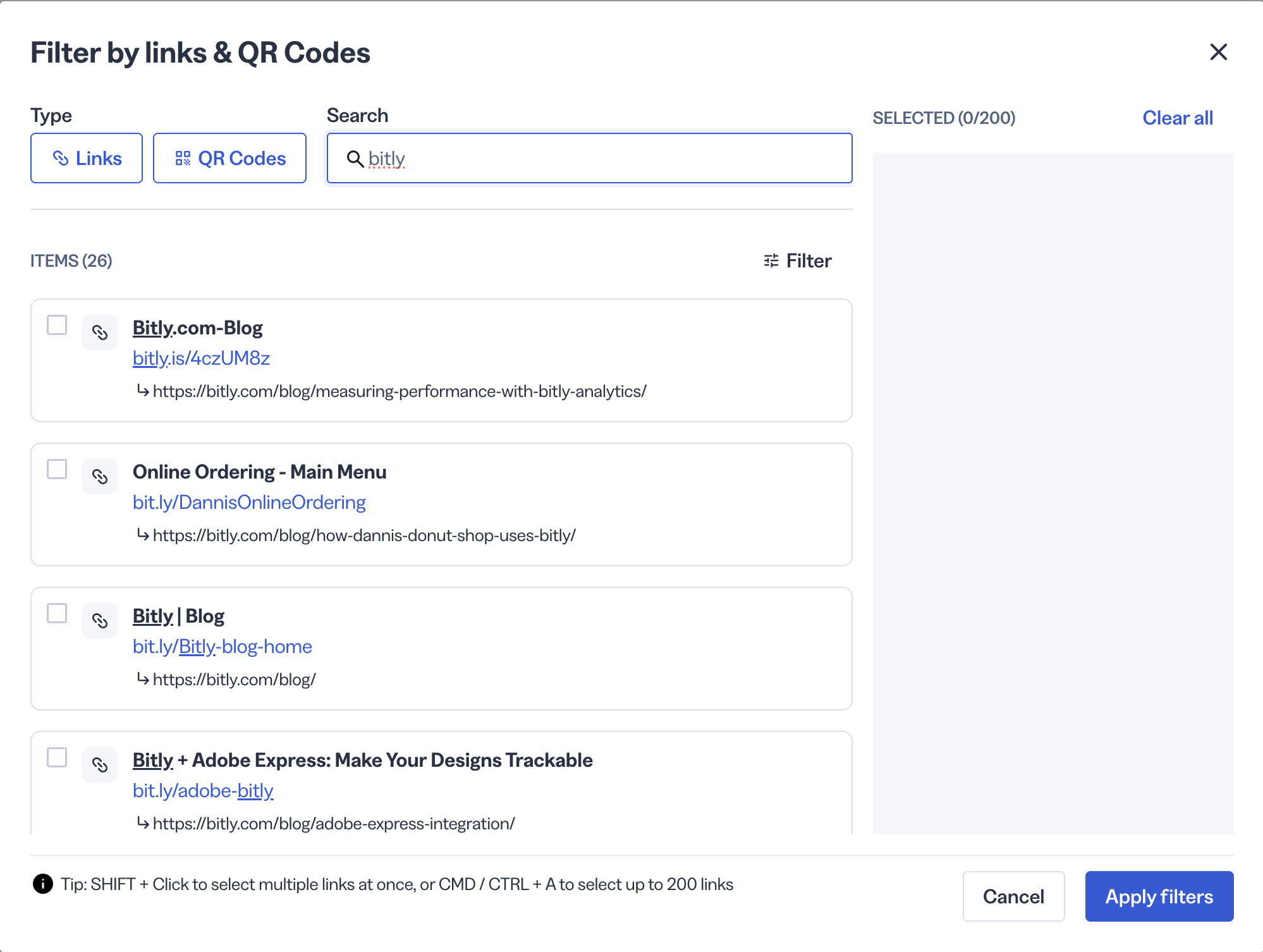Clear all selected links

tap(1178, 118)
